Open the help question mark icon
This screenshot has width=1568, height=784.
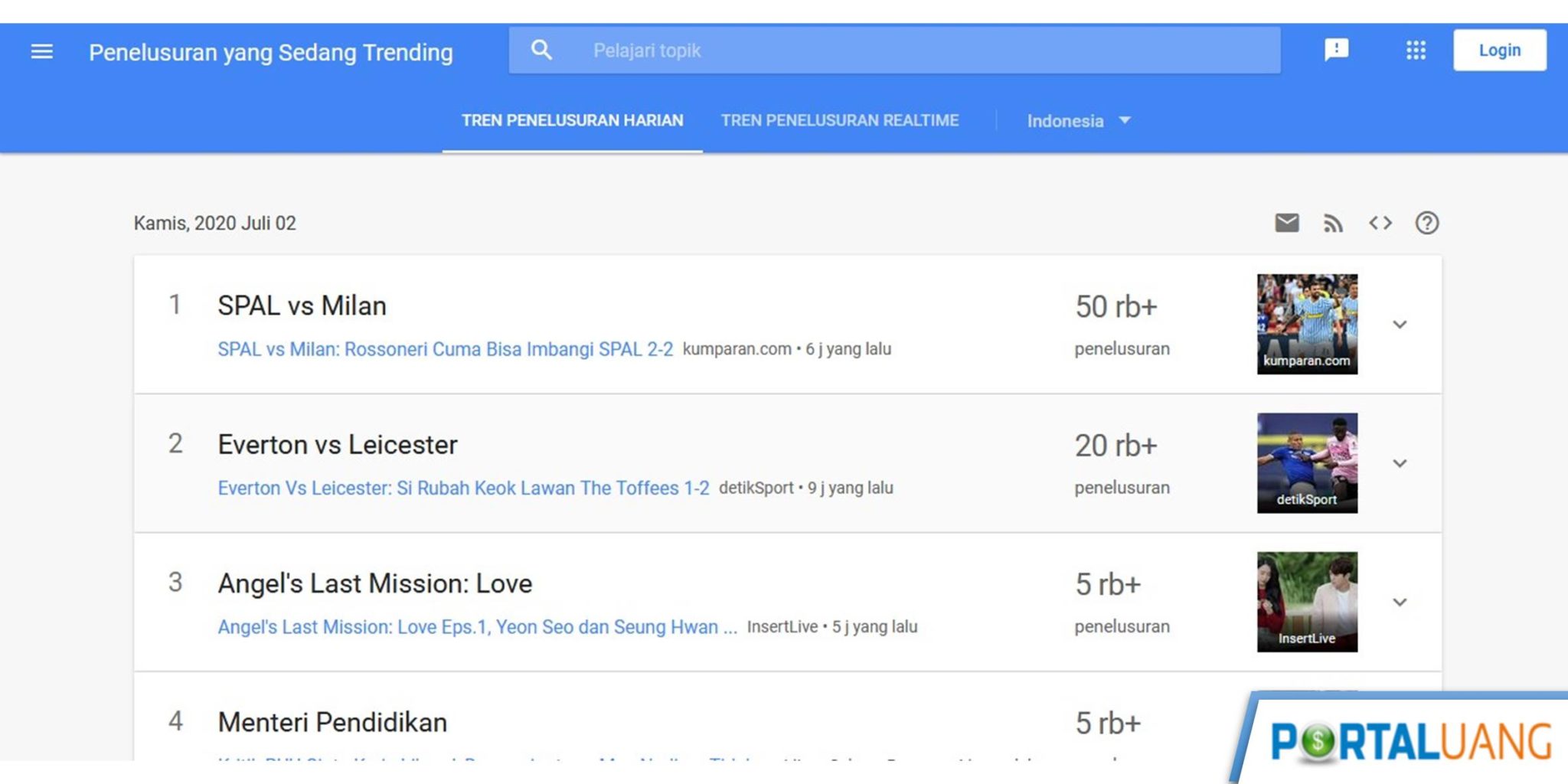click(1427, 223)
